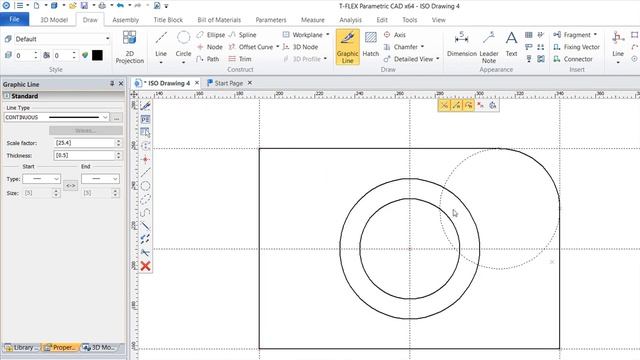Select the Text tool
This screenshot has width=640, height=360.
pyautogui.click(x=511, y=44)
